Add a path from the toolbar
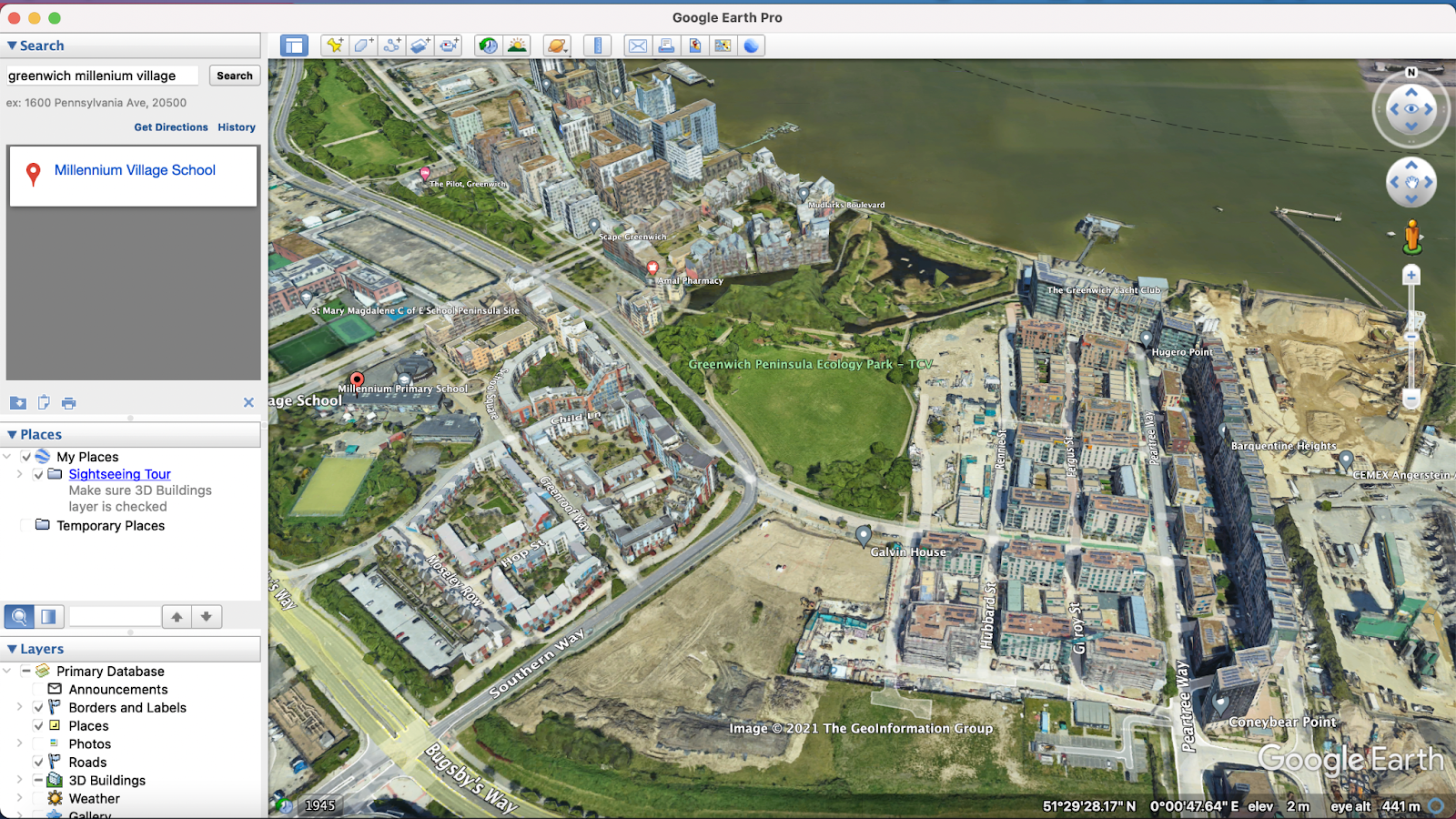Viewport: 1456px width, 819px height. (x=392, y=45)
